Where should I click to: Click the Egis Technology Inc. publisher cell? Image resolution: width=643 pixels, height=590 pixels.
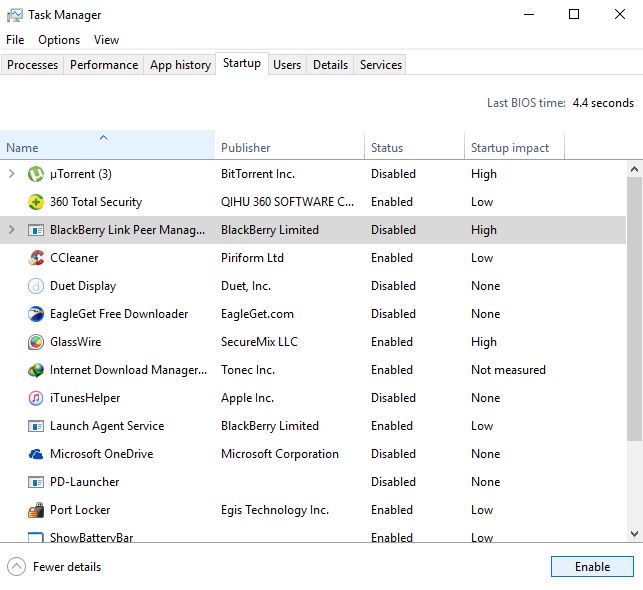(x=275, y=510)
